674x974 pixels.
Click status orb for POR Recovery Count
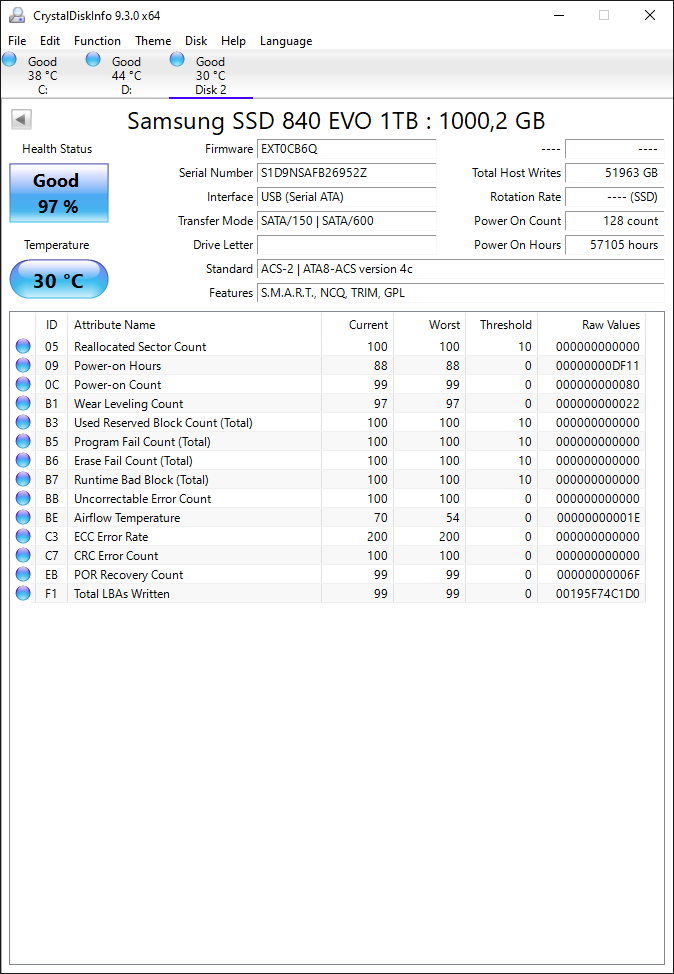pos(23,575)
